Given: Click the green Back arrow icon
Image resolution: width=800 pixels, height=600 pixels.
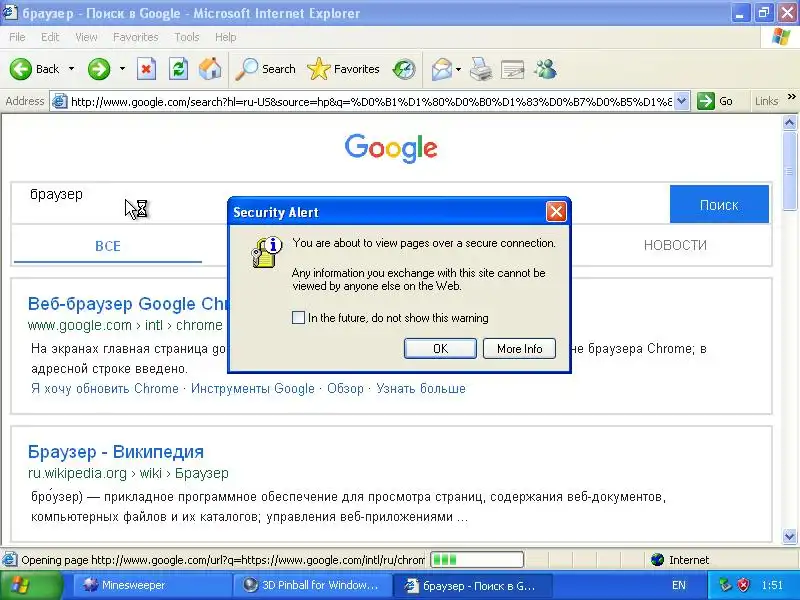Looking at the screenshot, I should click(x=21, y=69).
